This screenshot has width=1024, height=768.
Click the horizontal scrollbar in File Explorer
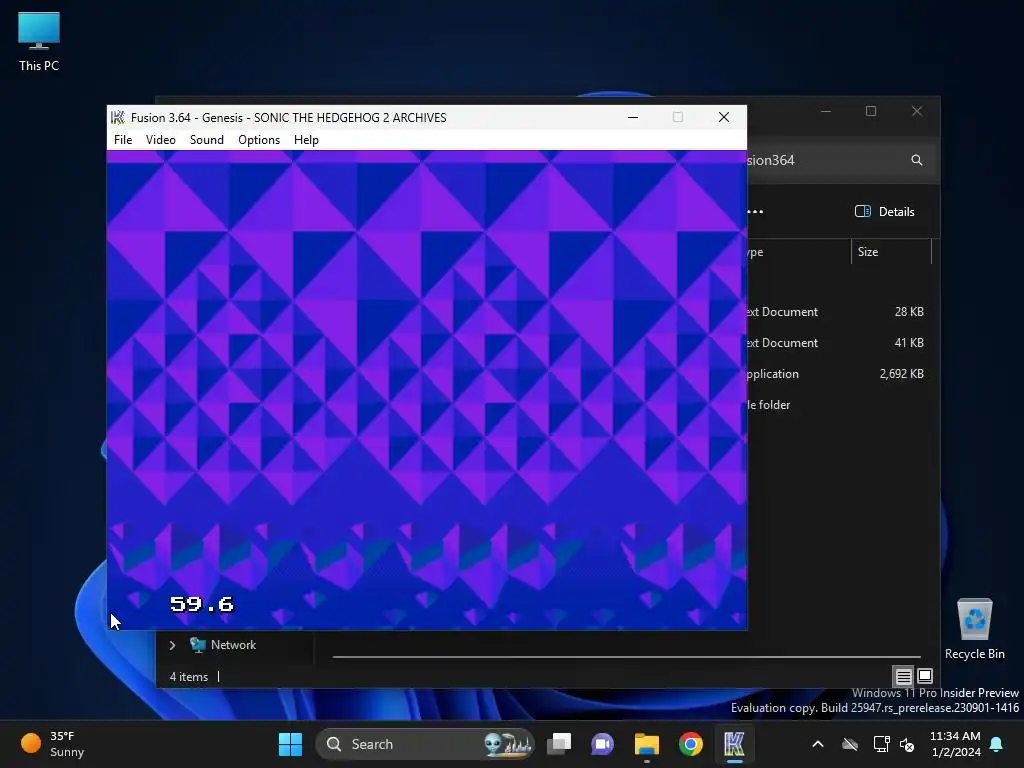coord(626,657)
